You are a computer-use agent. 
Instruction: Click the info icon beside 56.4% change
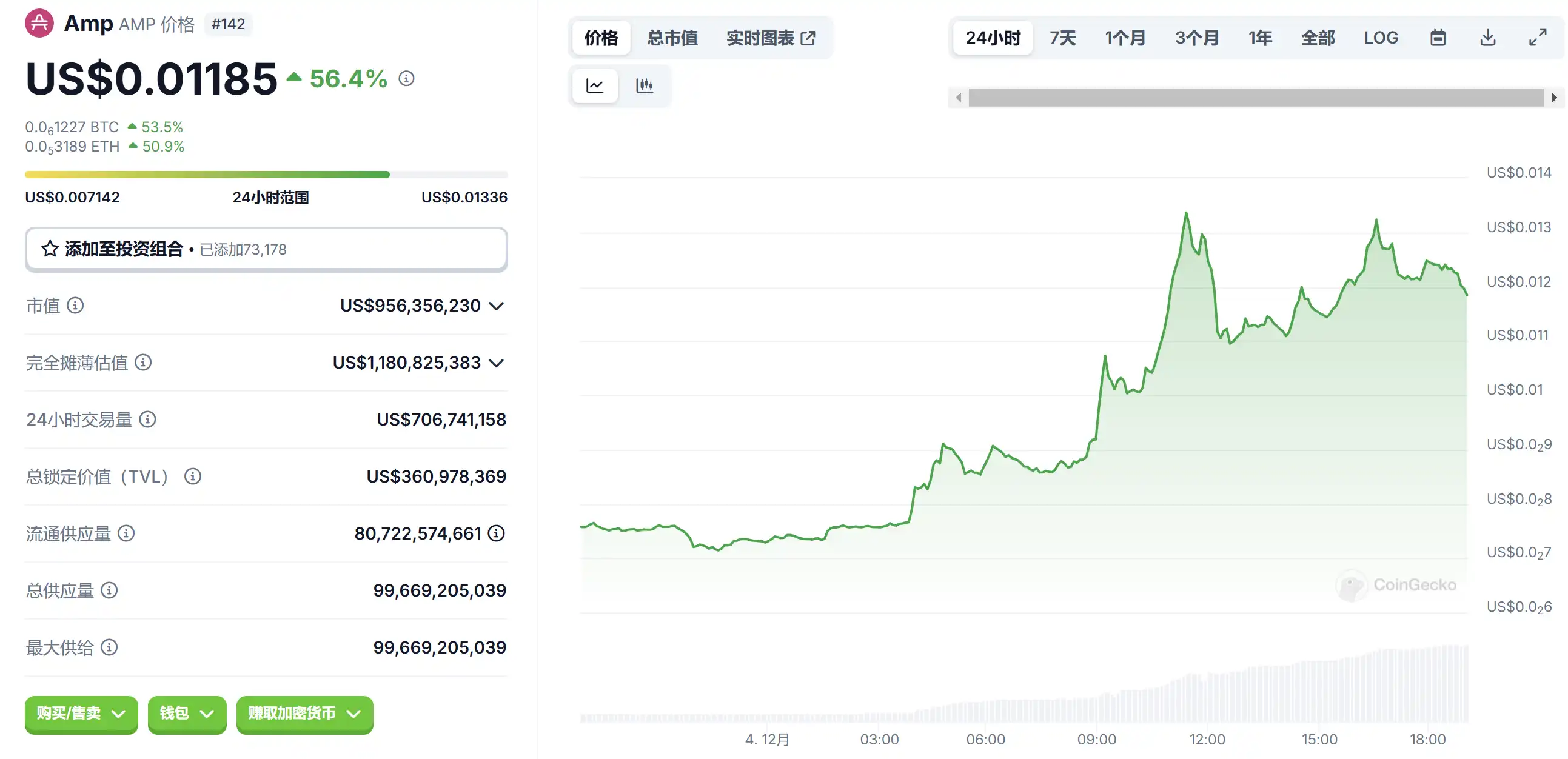coord(406,79)
